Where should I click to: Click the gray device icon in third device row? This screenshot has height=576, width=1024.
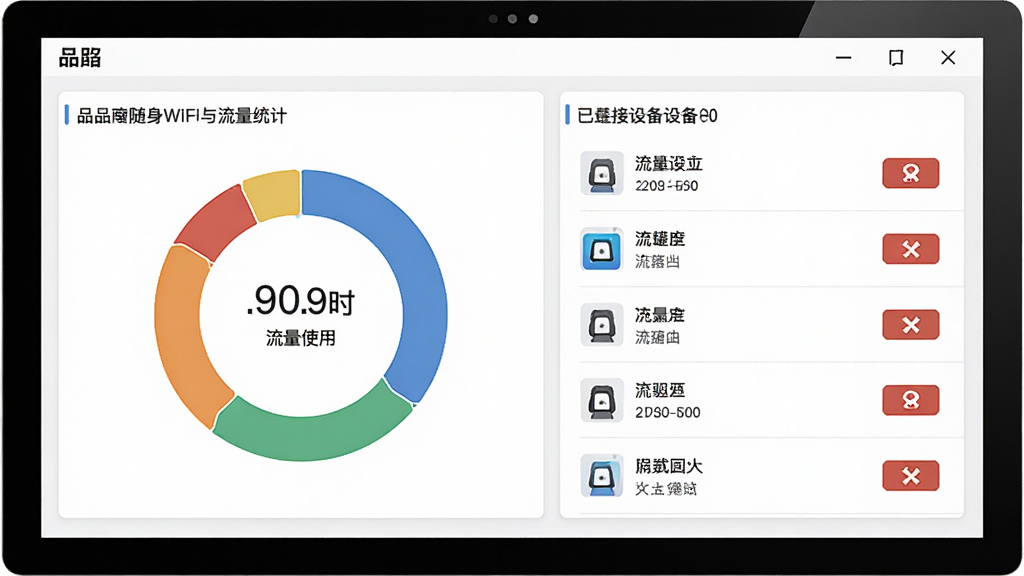click(601, 325)
